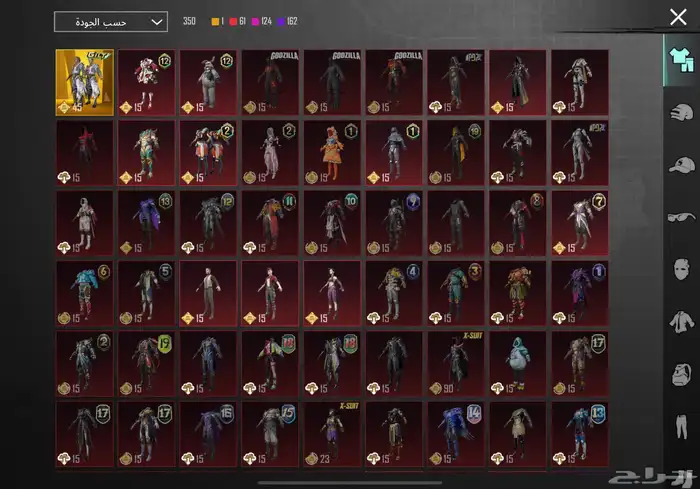Viewport: 700px width, 489px height.
Task: Switch to the glasses category
Action: tap(680, 216)
